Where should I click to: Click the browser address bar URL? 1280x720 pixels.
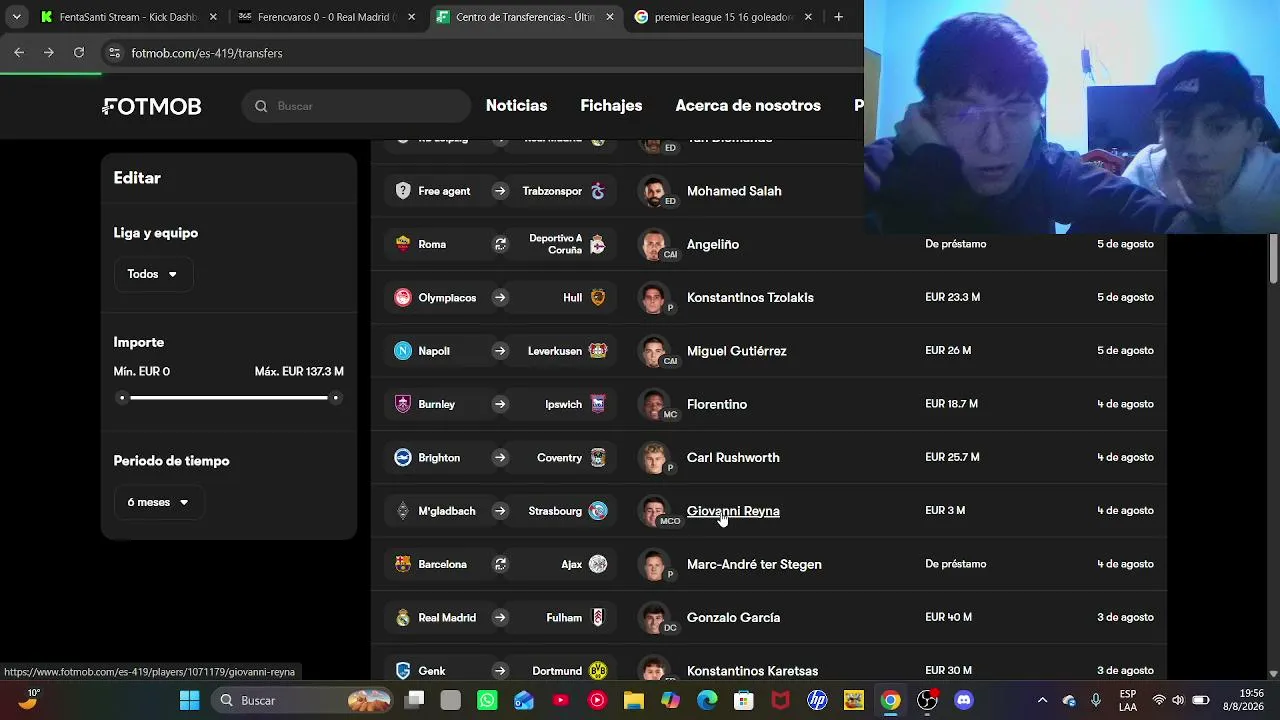point(207,53)
